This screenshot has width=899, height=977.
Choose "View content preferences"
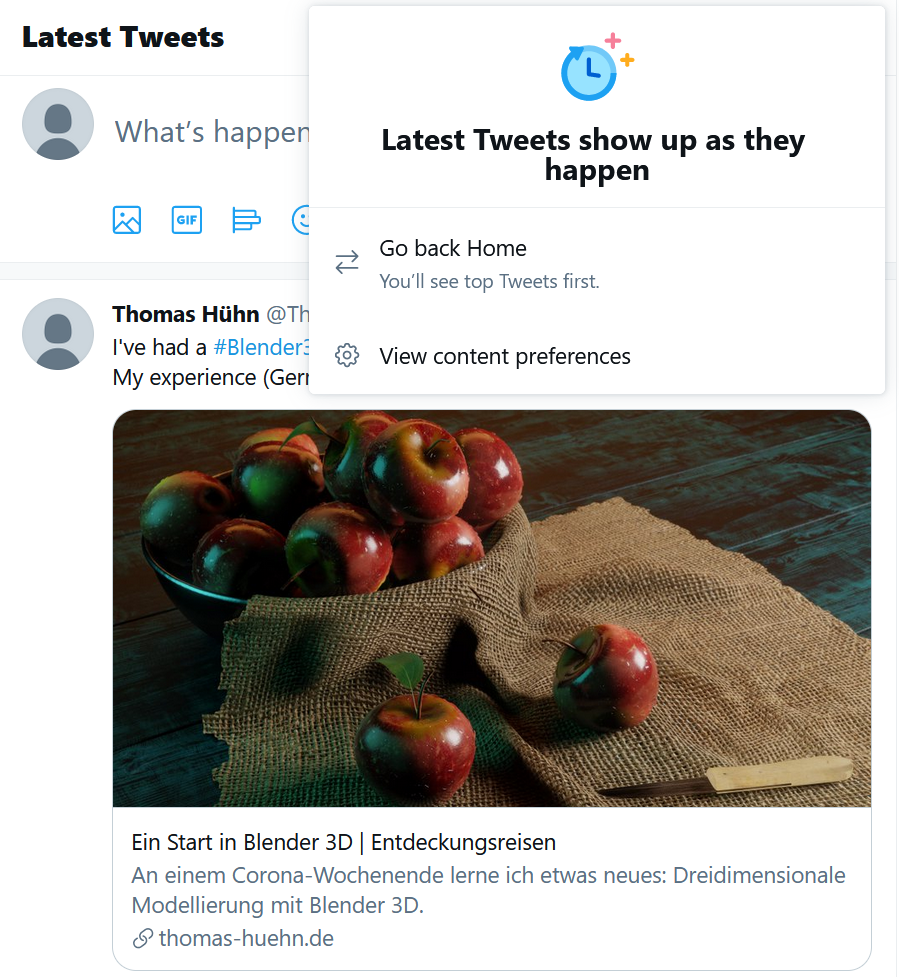click(505, 357)
